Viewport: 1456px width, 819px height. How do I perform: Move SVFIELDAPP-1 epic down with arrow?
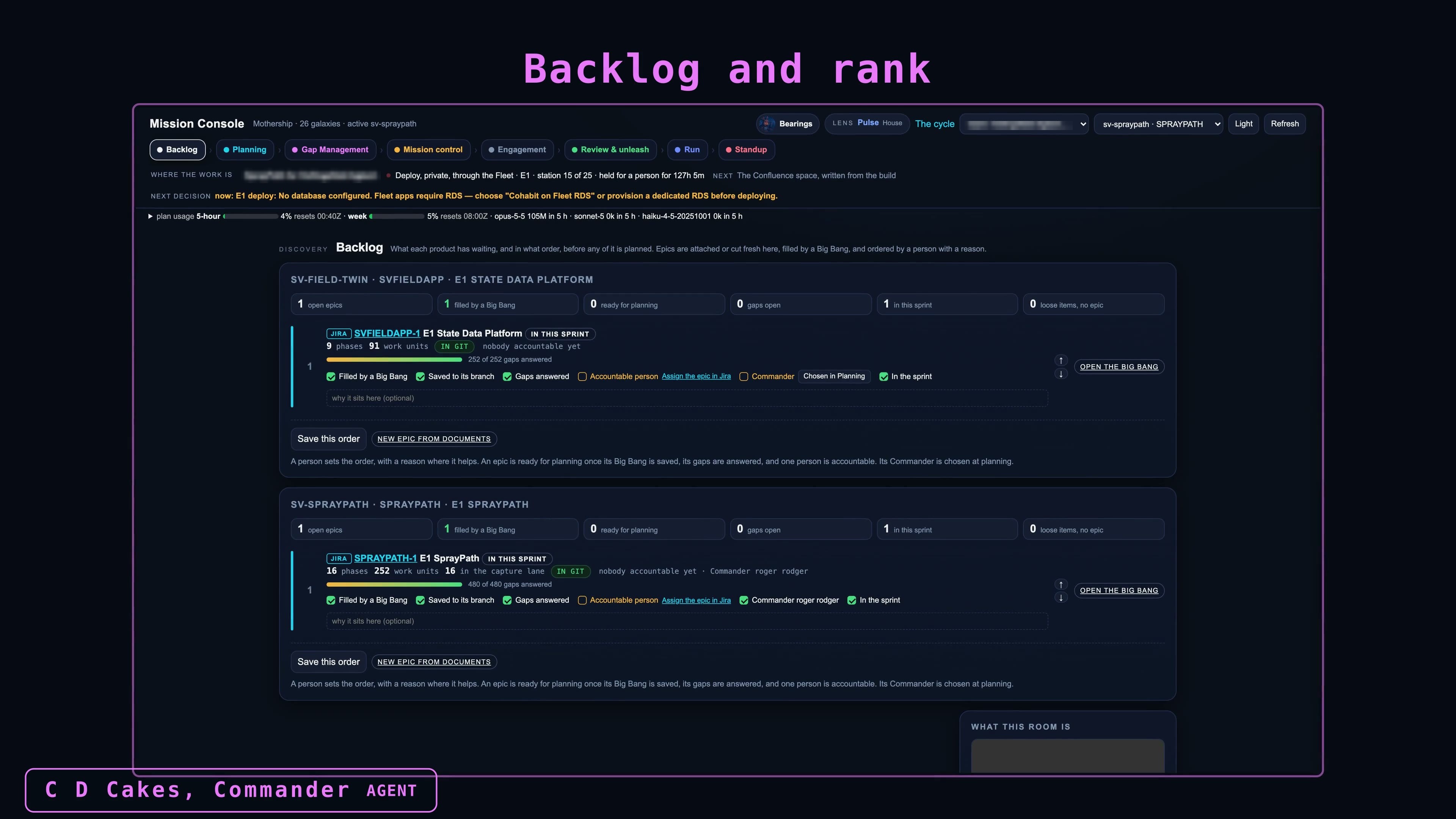click(x=1061, y=374)
